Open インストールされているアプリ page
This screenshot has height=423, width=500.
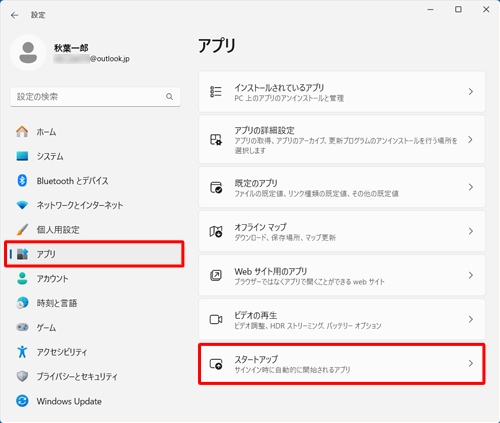[342, 92]
